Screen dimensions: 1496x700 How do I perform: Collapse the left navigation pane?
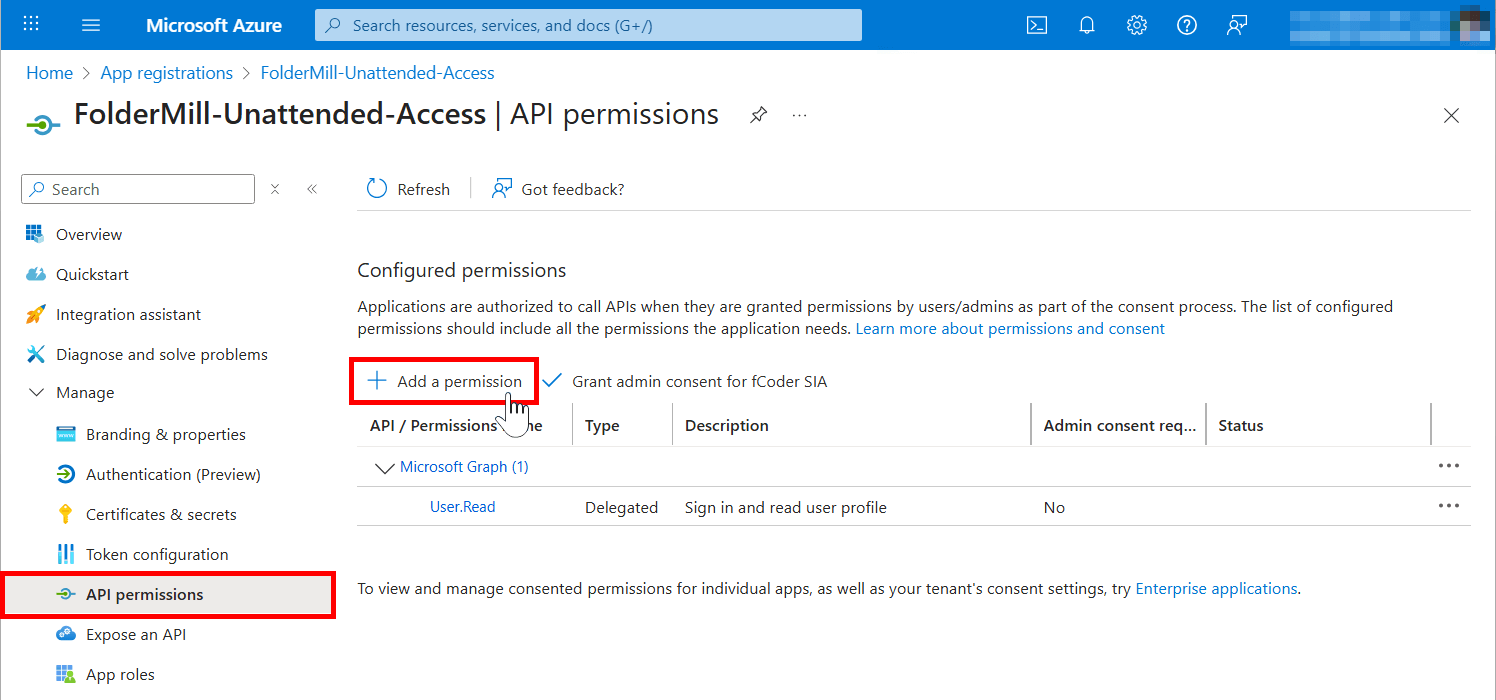click(311, 188)
